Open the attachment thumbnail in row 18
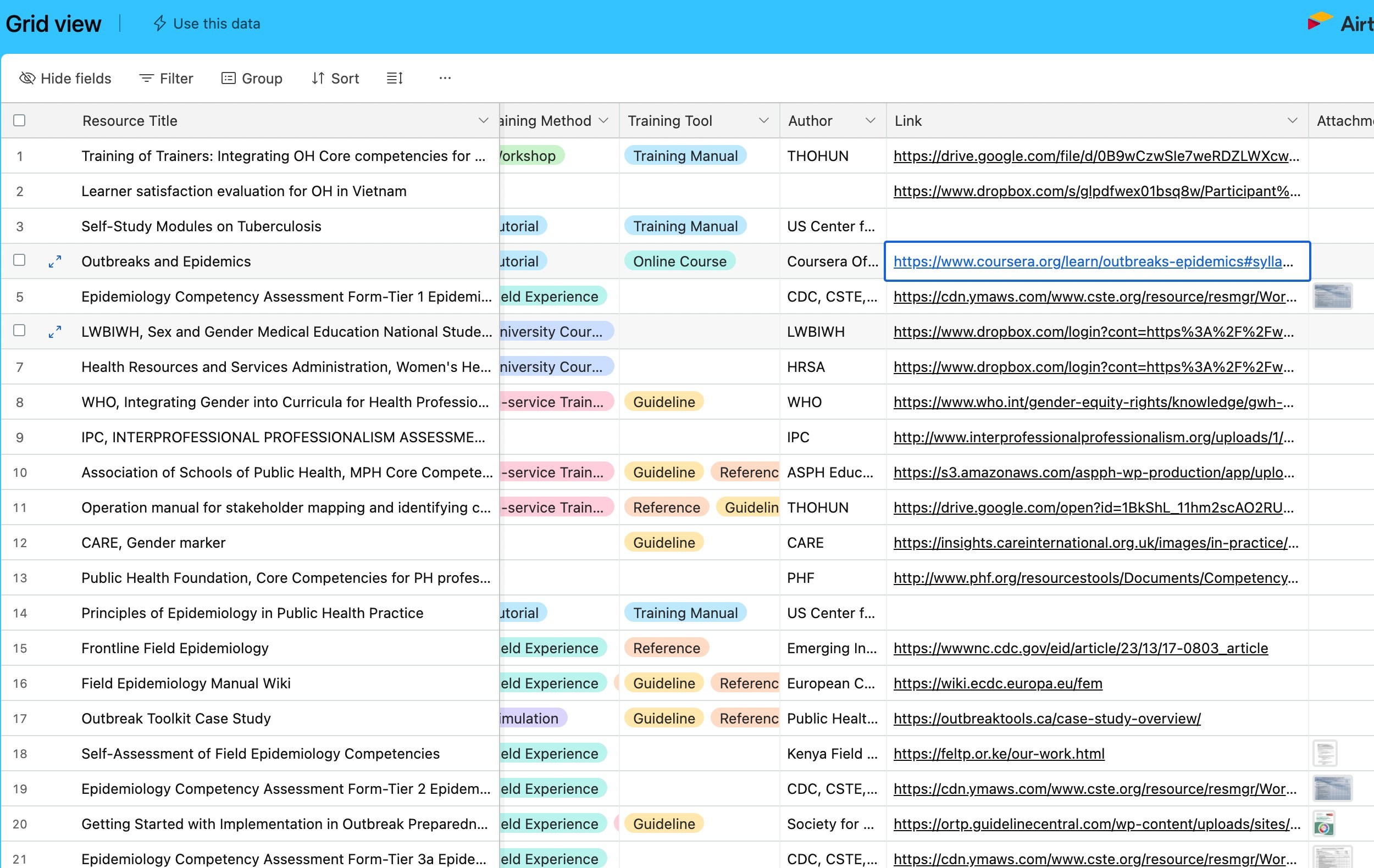Image resolution: width=1374 pixels, height=868 pixels. (x=1325, y=753)
